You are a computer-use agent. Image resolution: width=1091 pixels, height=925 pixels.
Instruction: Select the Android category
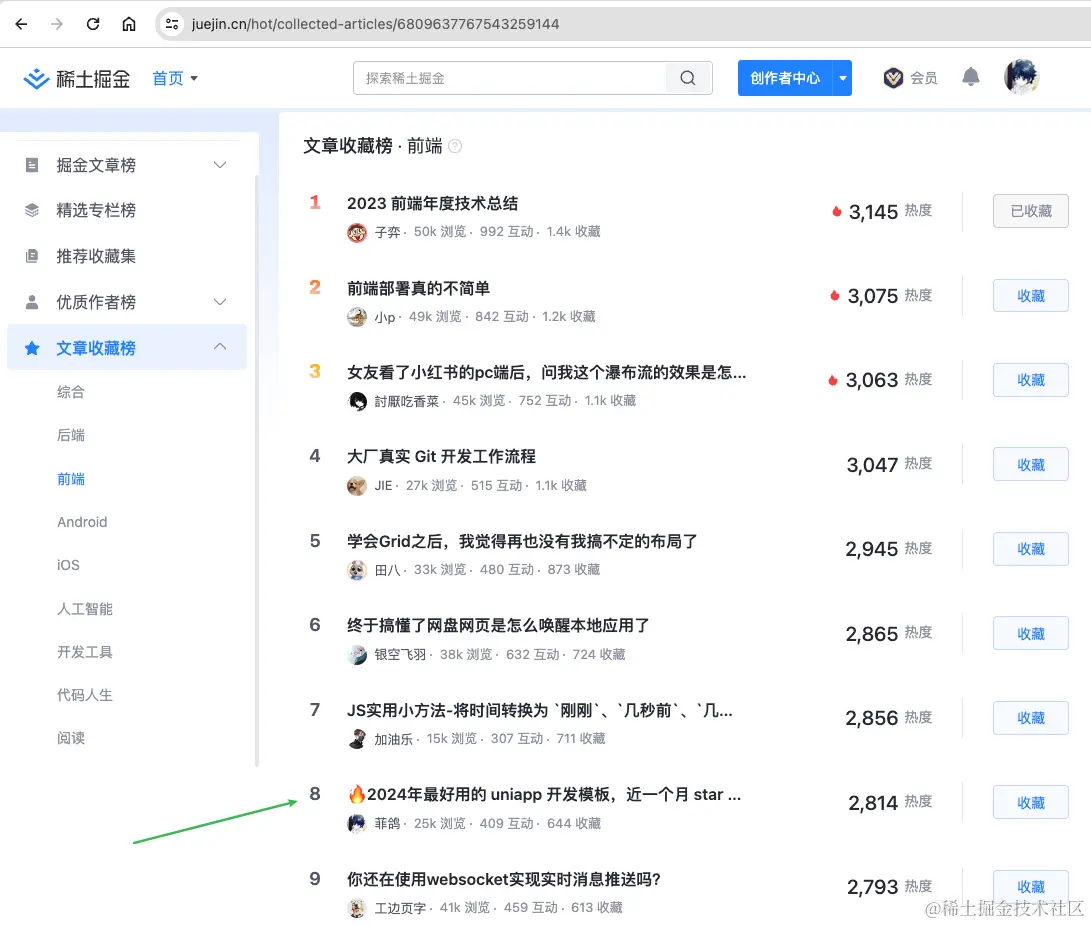[82, 522]
